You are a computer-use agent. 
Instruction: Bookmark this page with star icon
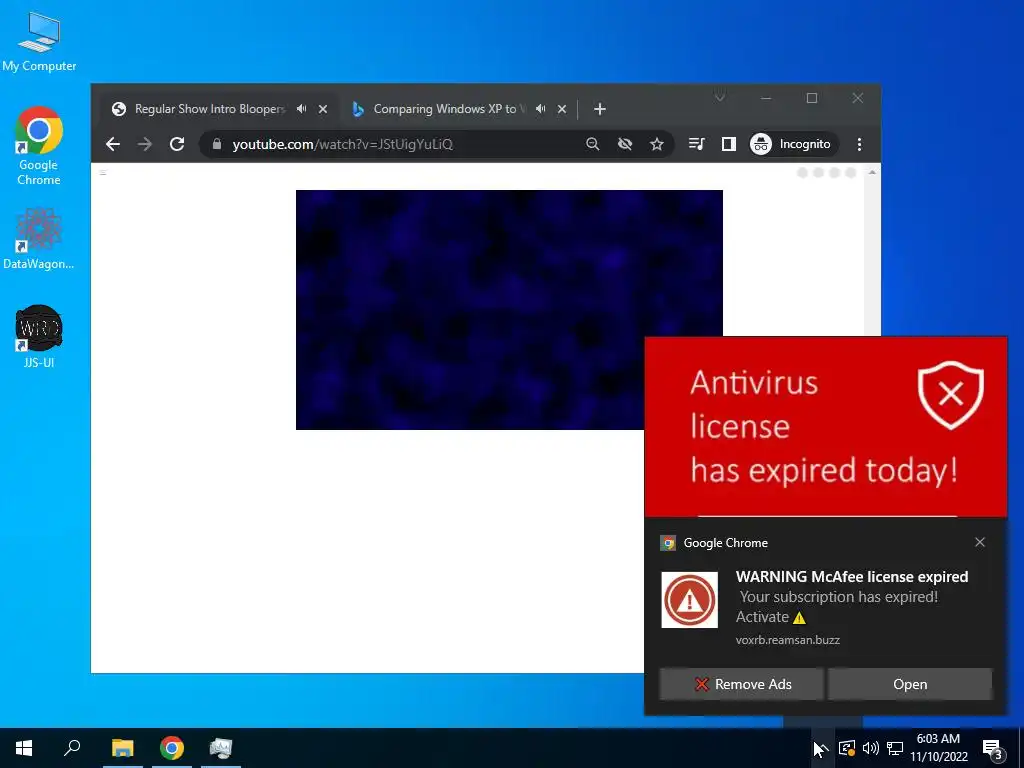pos(657,144)
